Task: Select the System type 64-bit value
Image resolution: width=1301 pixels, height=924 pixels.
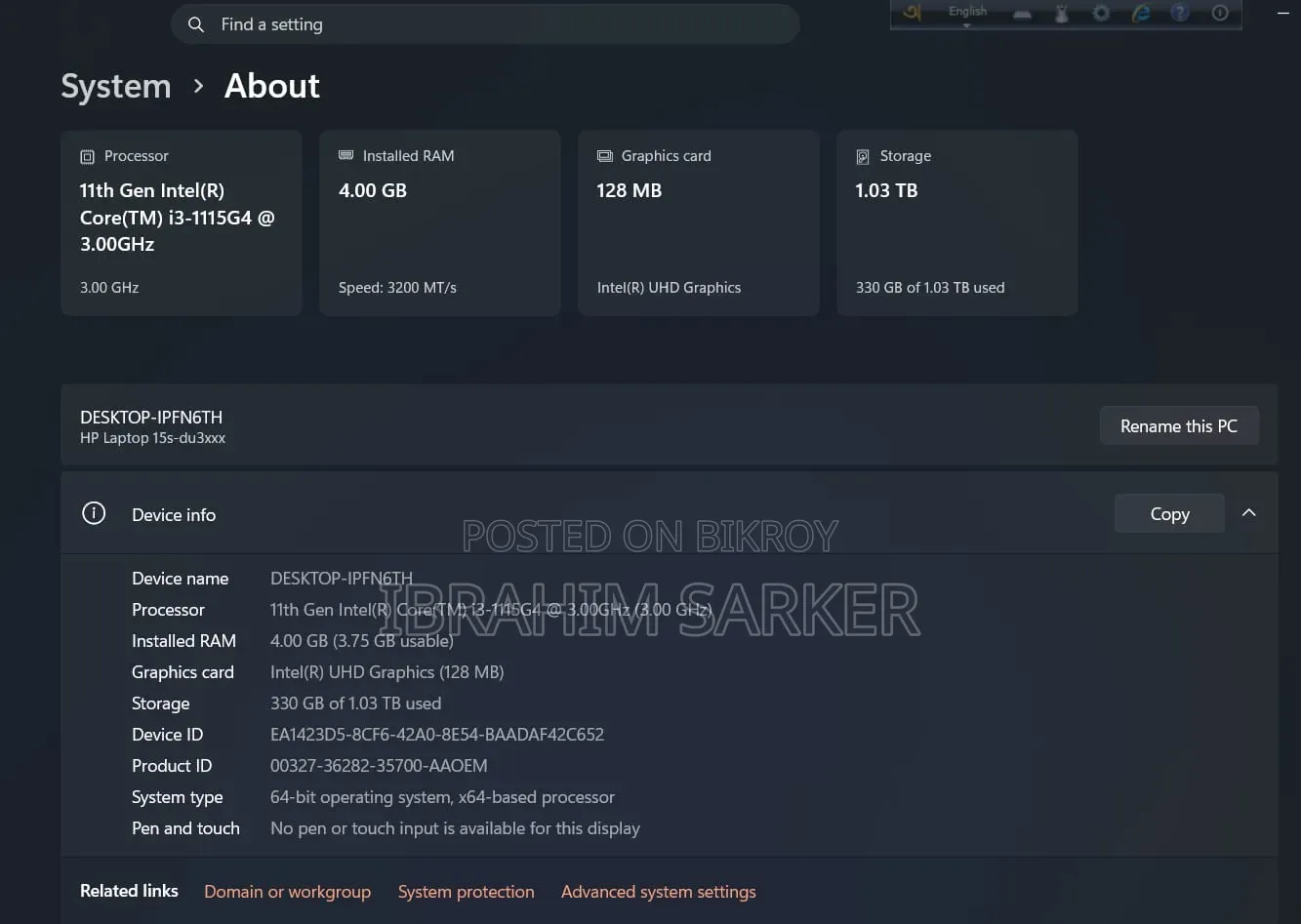Action: pyautogui.click(x=442, y=797)
